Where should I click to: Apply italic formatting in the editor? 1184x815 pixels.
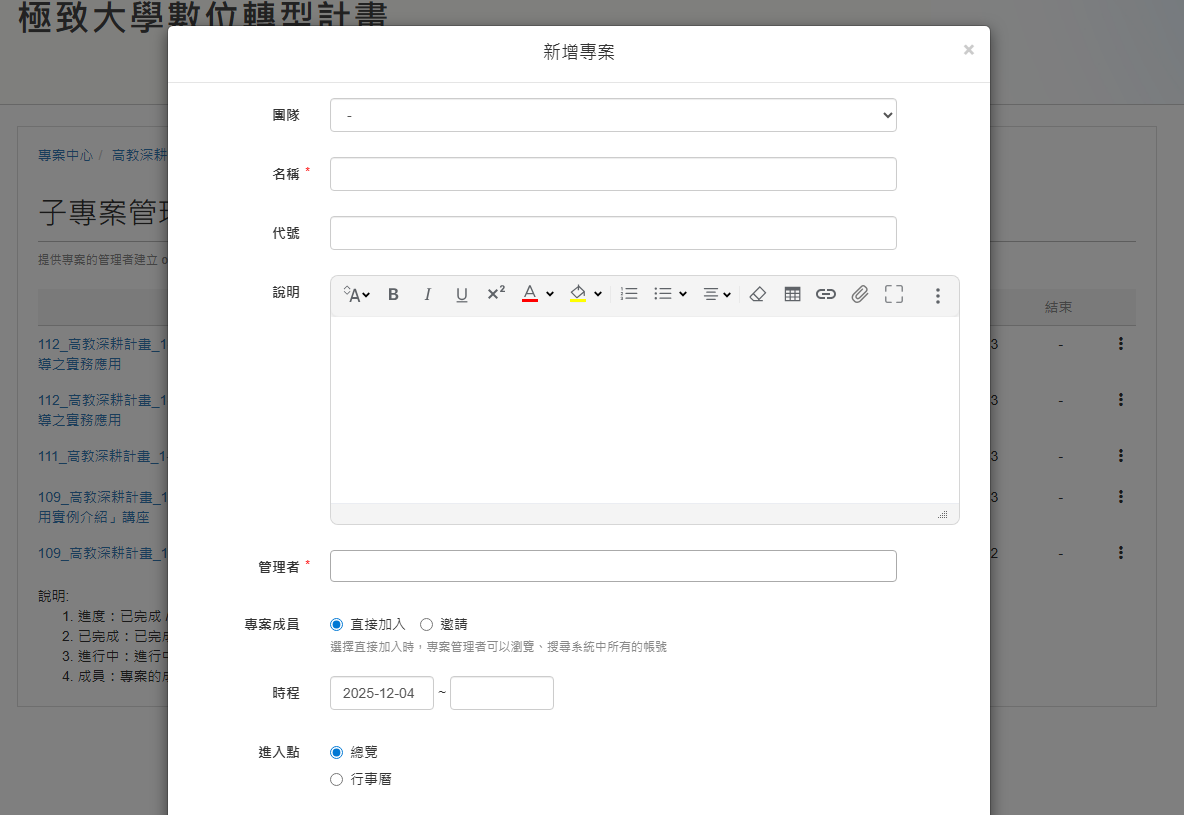427,294
